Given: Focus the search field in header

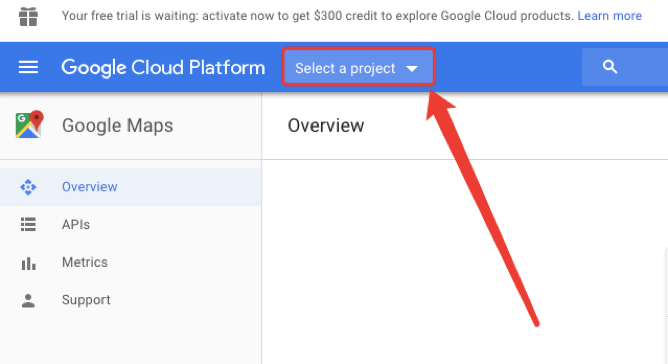Looking at the screenshot, I should tap(625, 67).
